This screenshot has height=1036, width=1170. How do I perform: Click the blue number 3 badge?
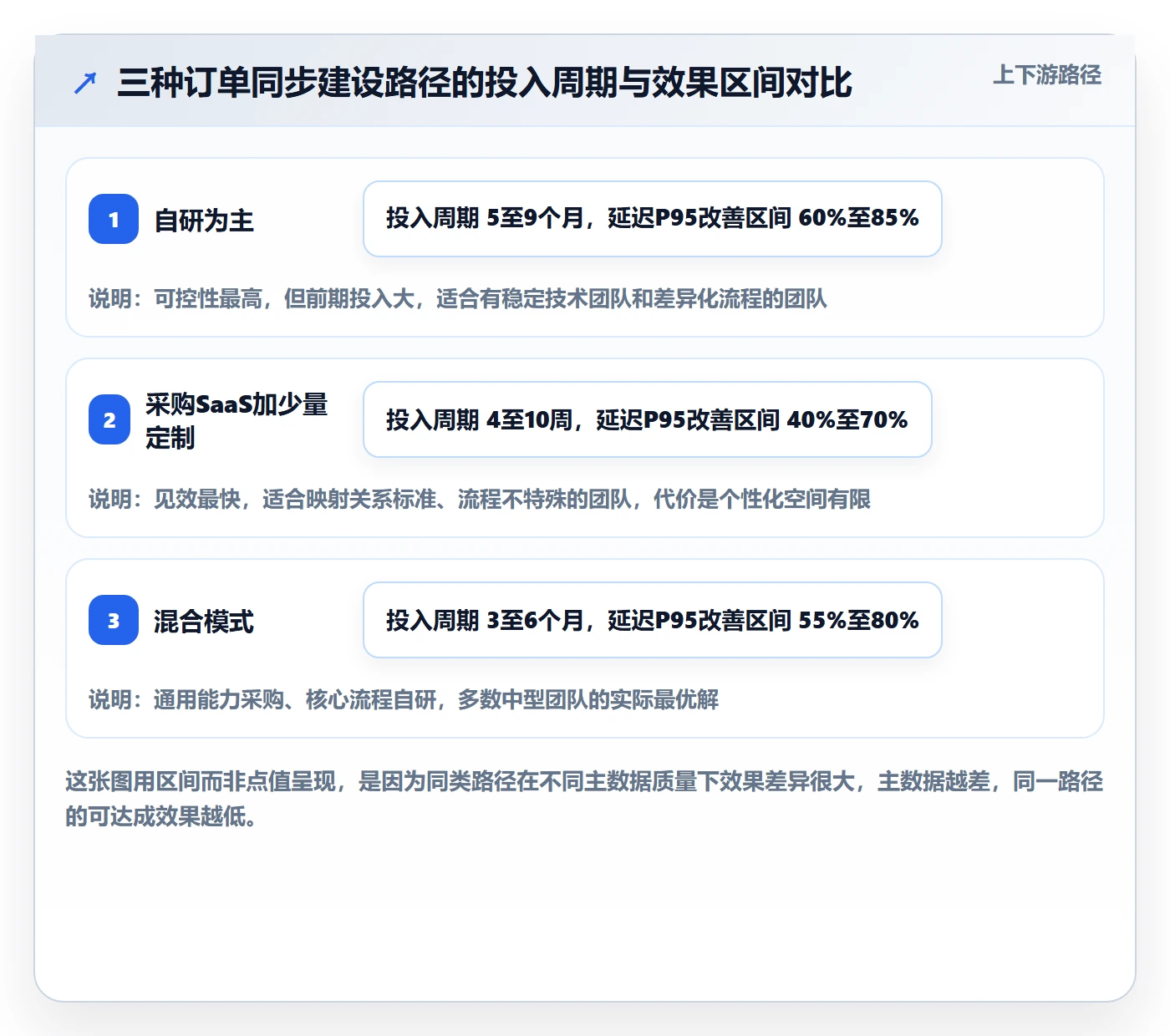point(114,620)
